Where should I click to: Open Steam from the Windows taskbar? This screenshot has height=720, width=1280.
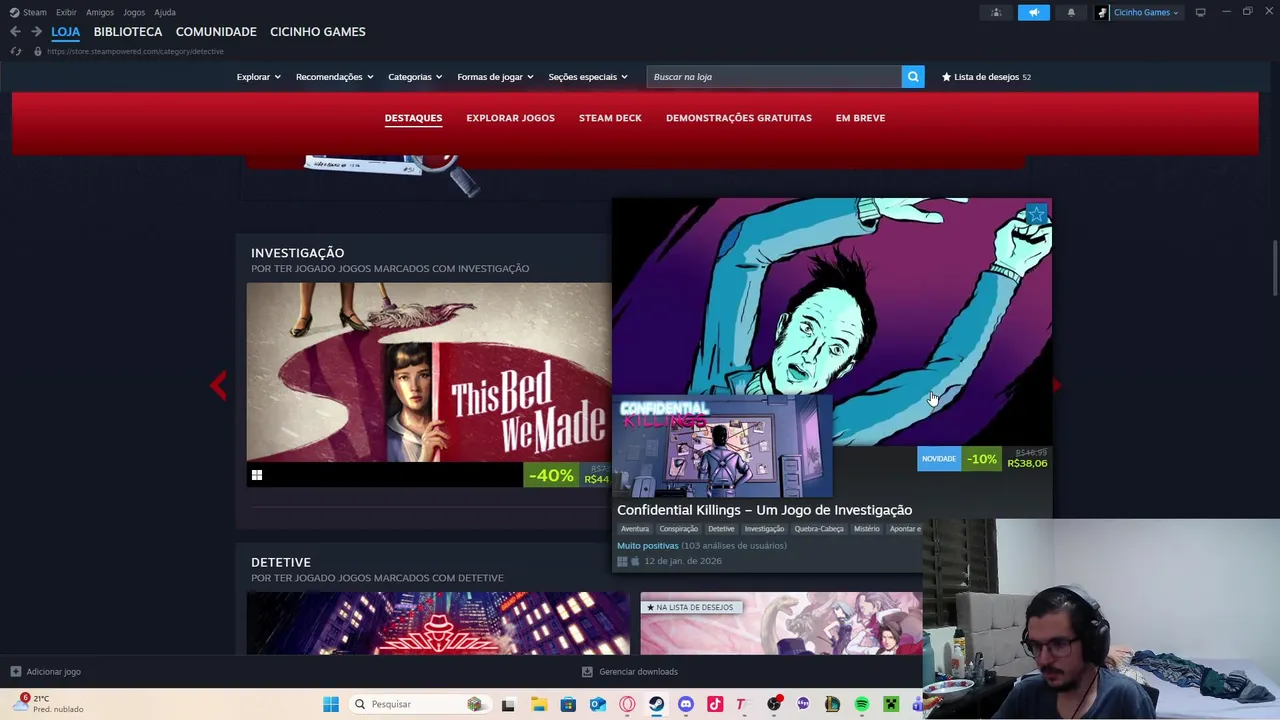[x=656, y=704]
